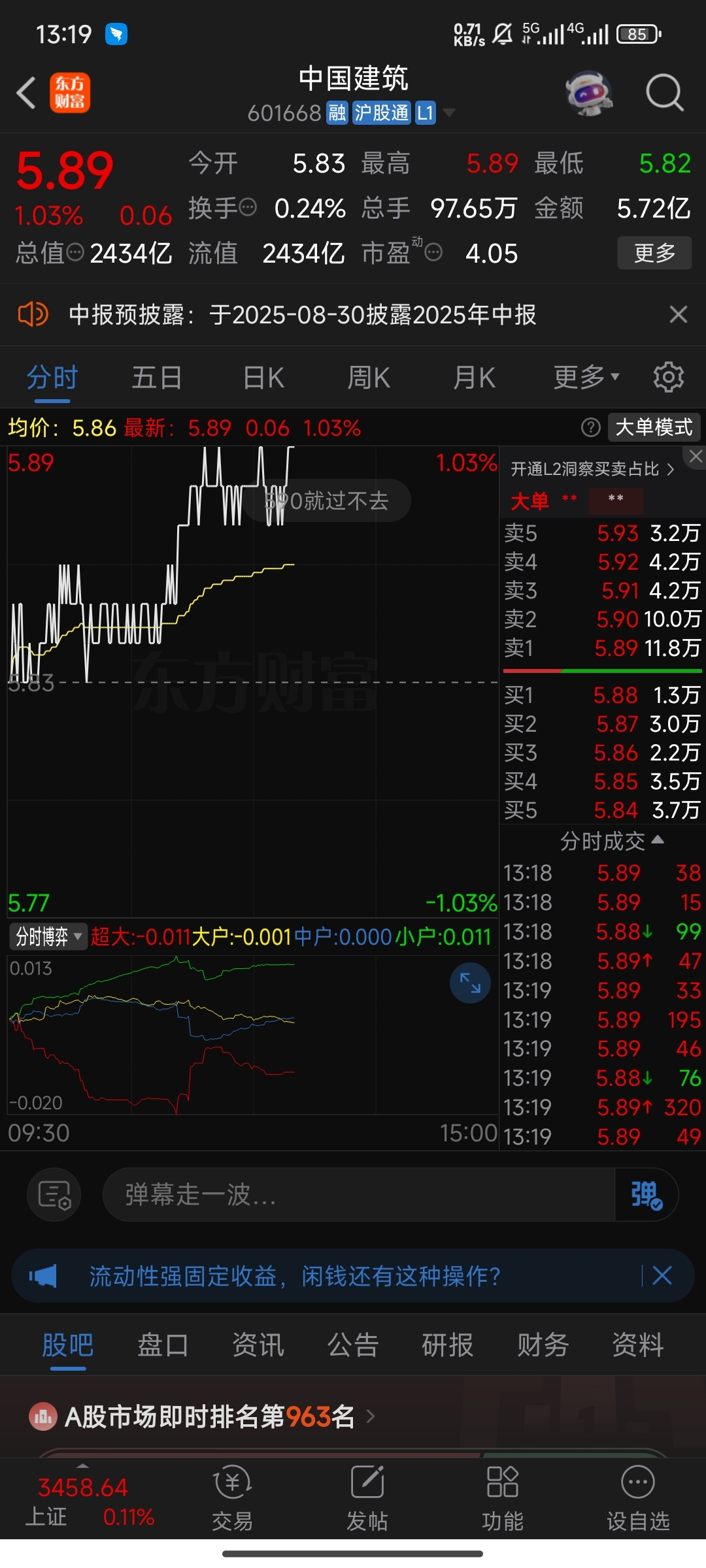This screenshot has height=1568, width=706.
Task: Open 发帖 post icon
Action: 367,1497
